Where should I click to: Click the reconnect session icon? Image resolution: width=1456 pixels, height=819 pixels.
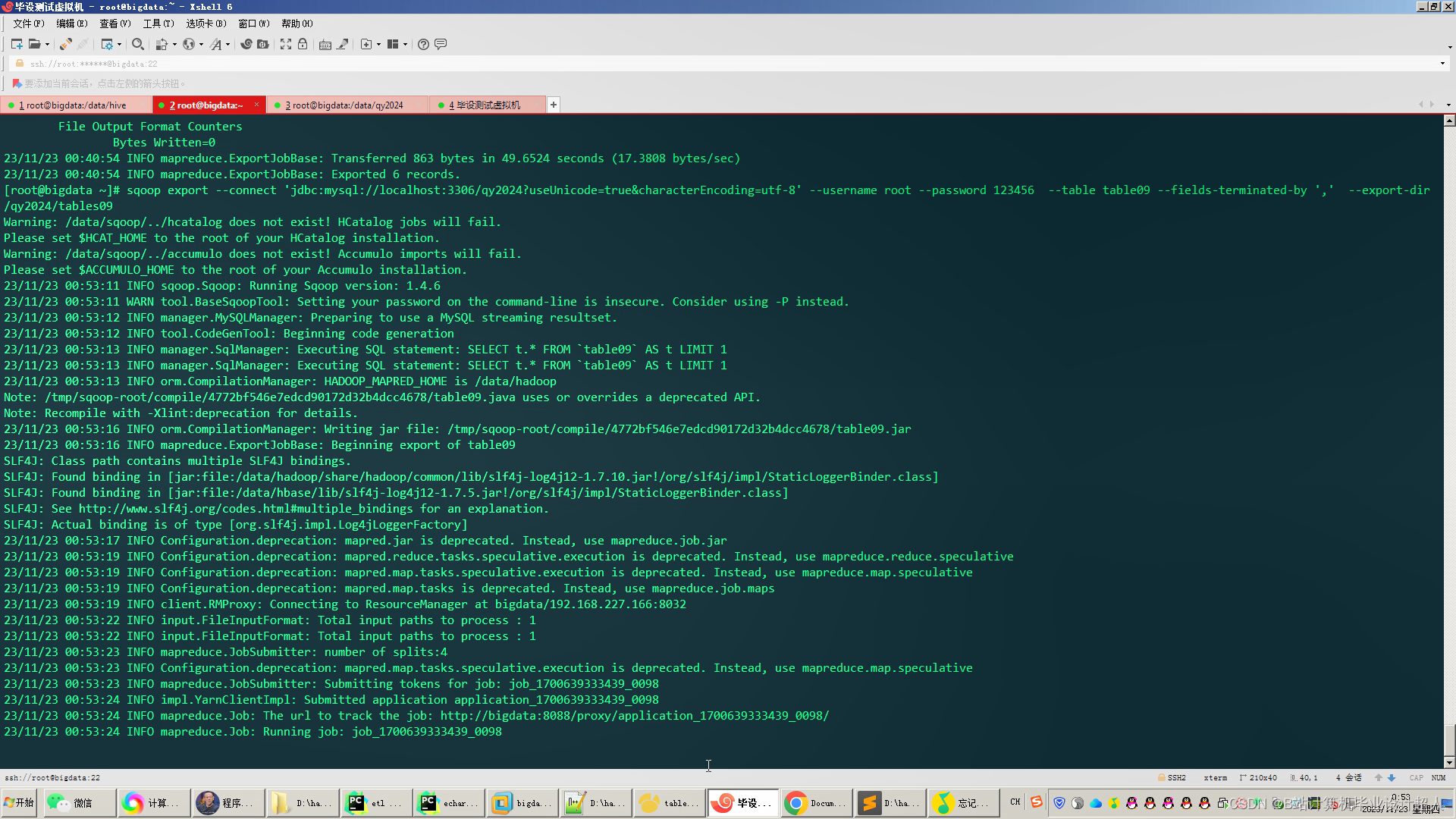(66, 44)
